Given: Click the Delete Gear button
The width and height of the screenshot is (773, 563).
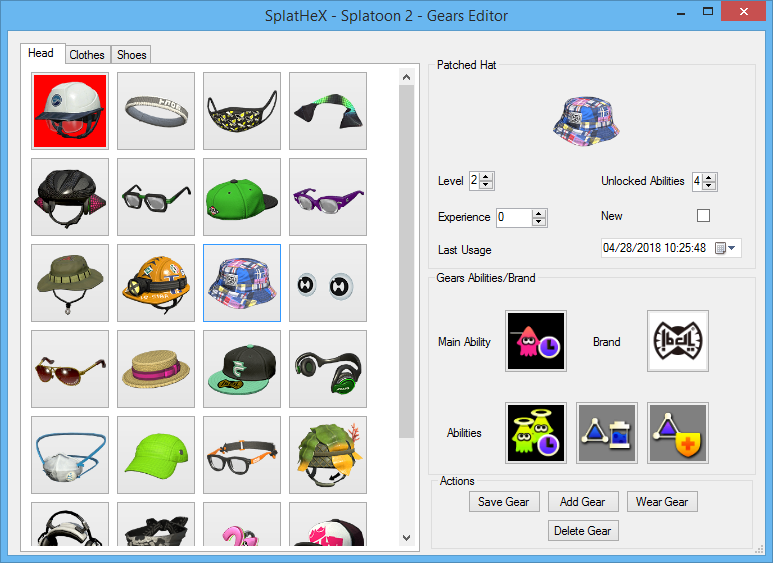Looking at the screenshot, I should click(583, 531).
